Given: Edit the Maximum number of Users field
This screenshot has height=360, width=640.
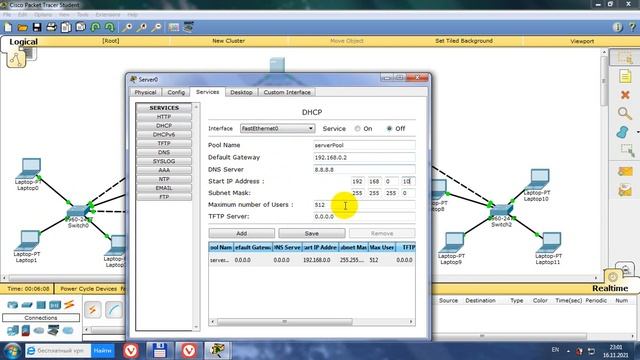Looking at the screenshot, I should (x=364, y=204).
